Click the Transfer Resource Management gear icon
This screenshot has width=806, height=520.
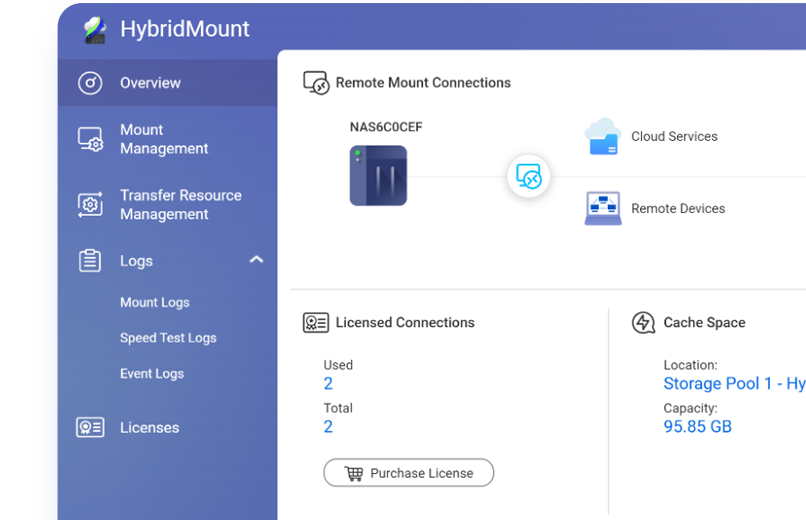click(x=90, y=205)
